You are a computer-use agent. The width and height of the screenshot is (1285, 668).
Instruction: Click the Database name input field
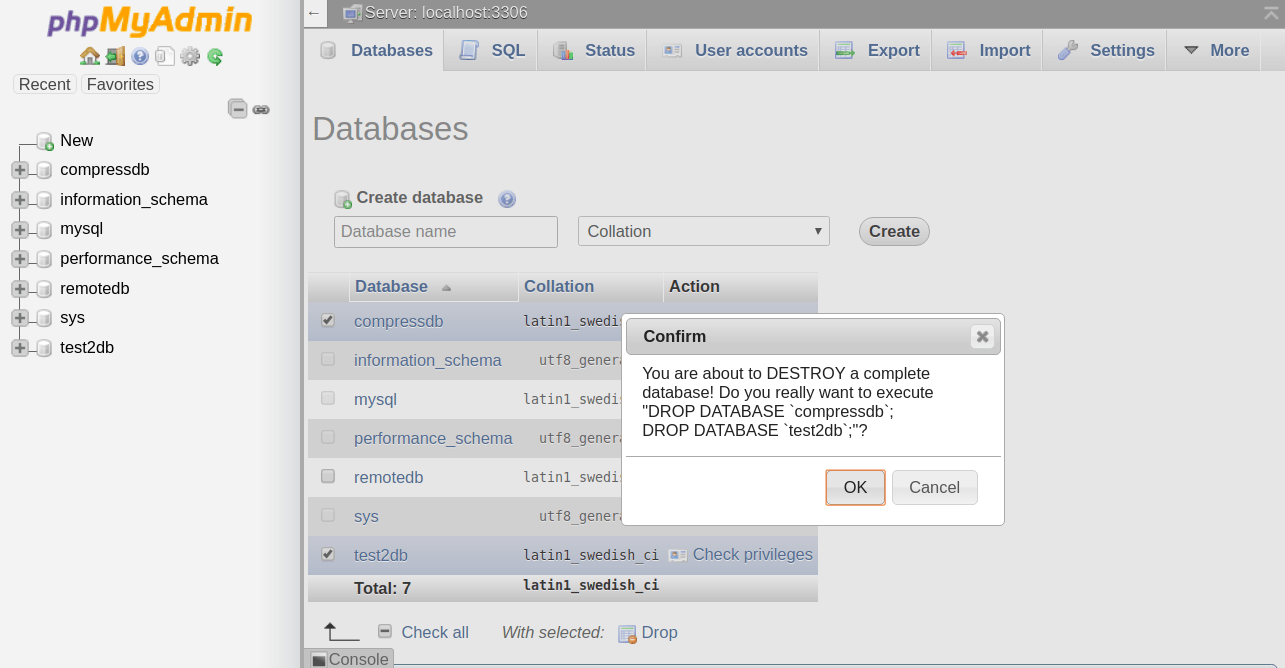[445, 231]
